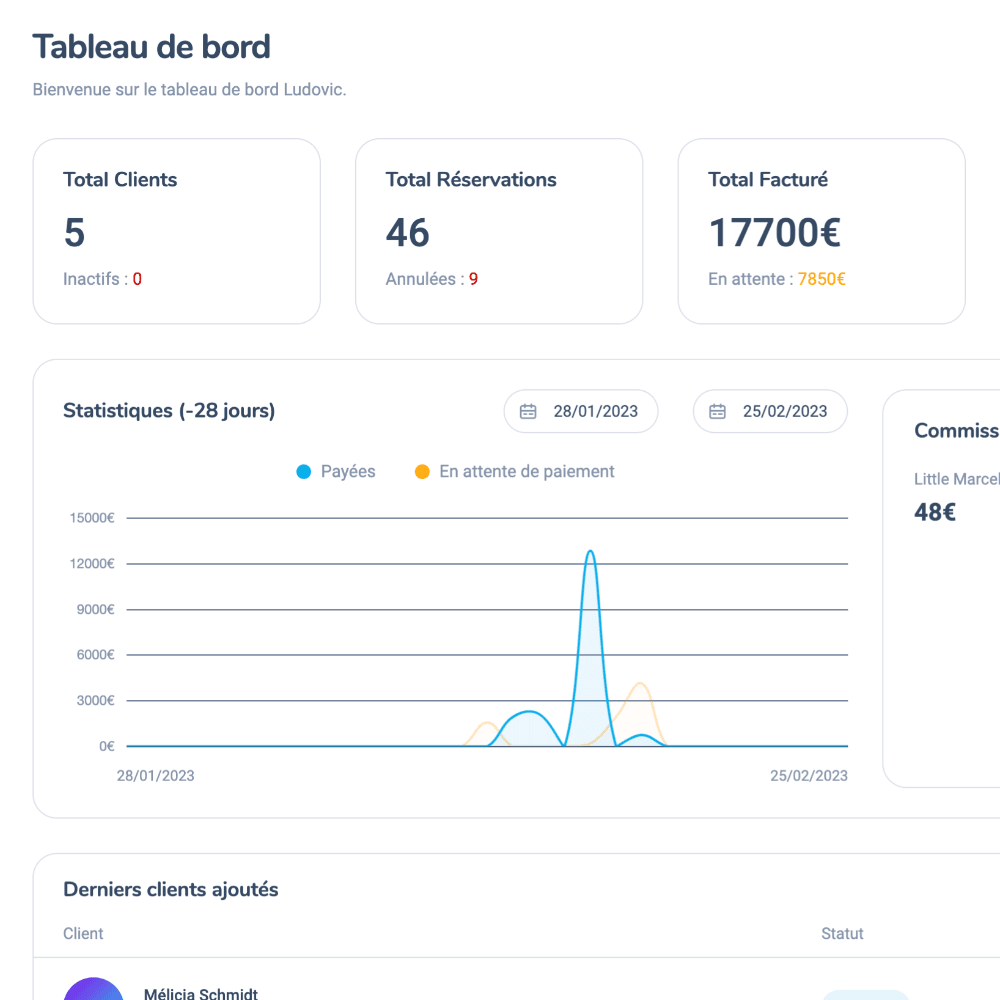Open the Total Clients card
The width and height of the screenshot is (1000, 1000).
(177, 232)
